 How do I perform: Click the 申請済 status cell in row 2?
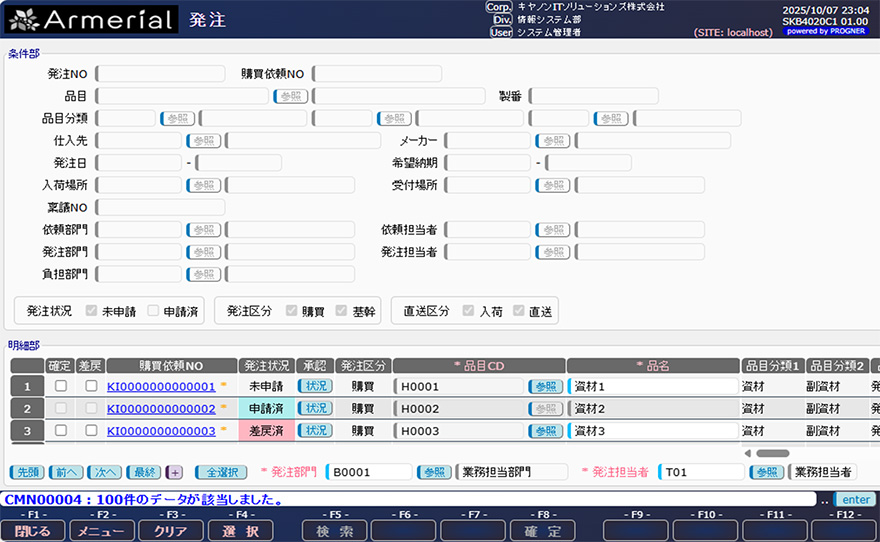tap(267, 408)
